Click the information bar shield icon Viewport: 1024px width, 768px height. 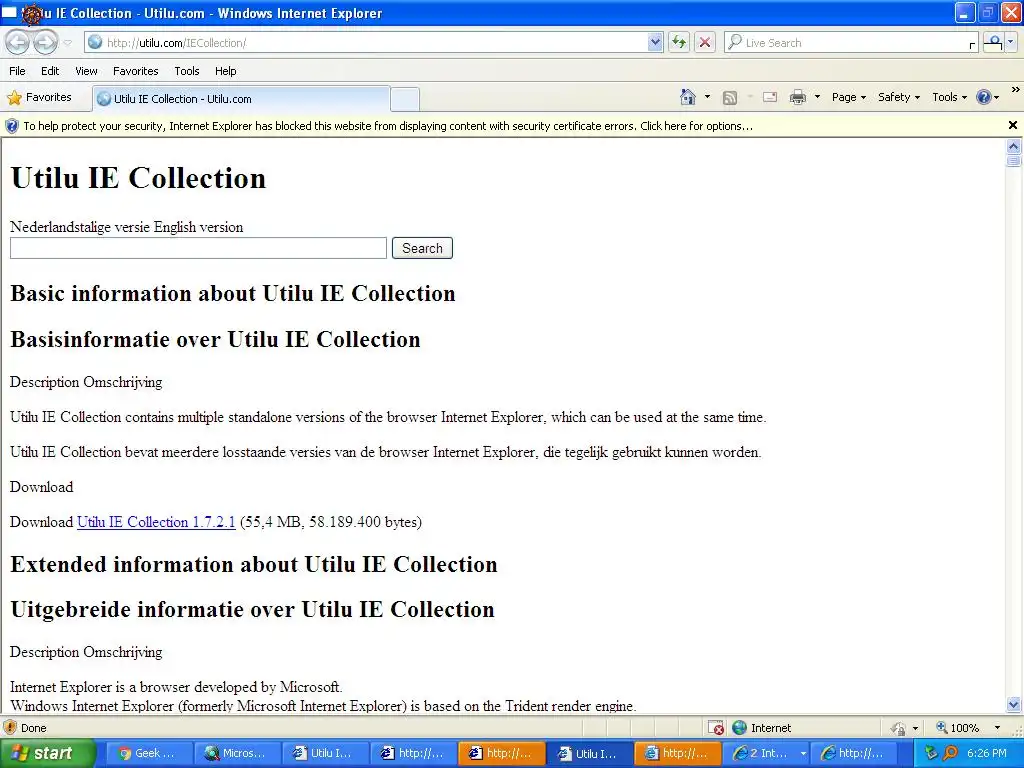12,126
